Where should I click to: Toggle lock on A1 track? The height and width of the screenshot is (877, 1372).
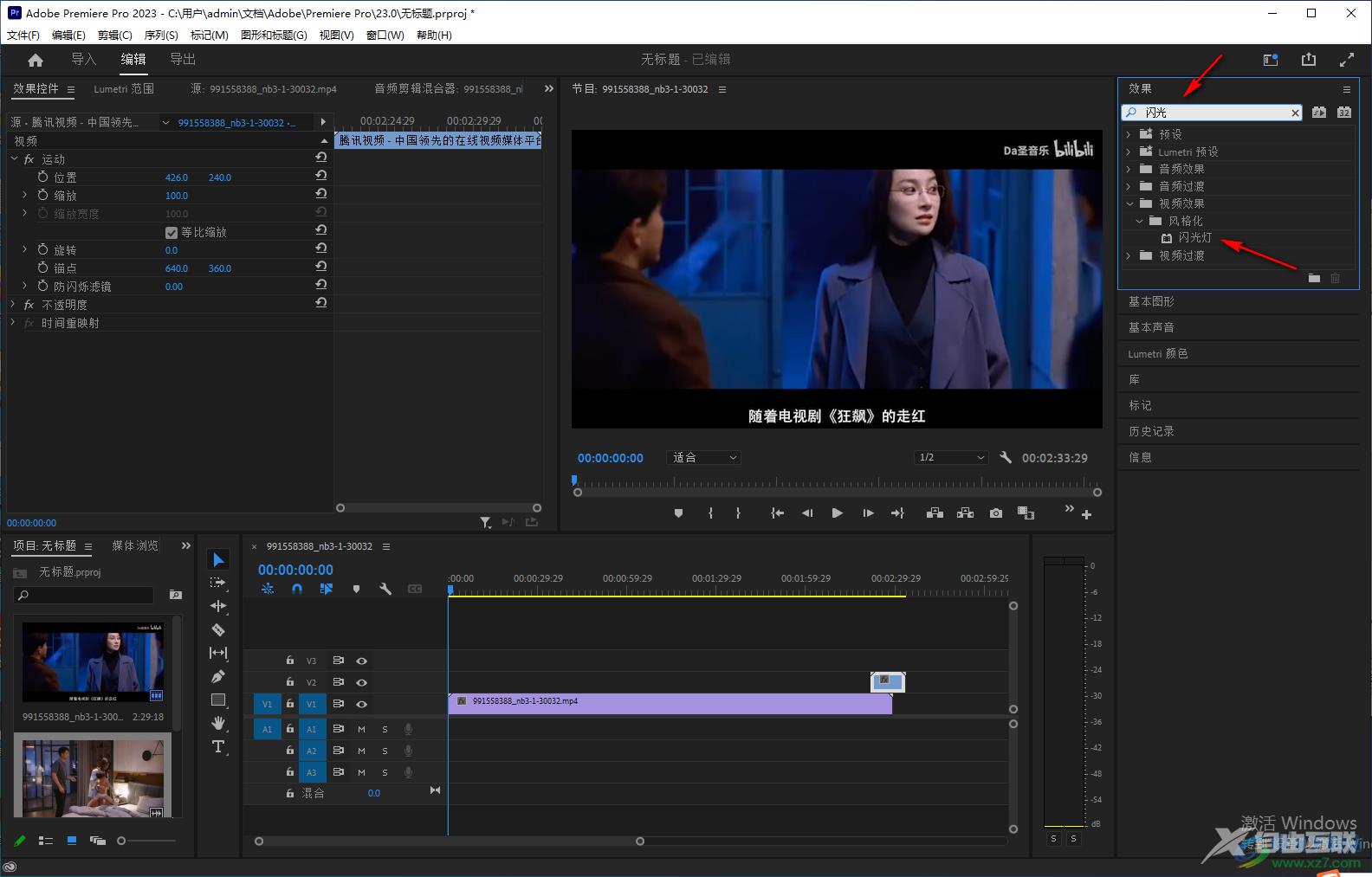[x=290, y=729]
